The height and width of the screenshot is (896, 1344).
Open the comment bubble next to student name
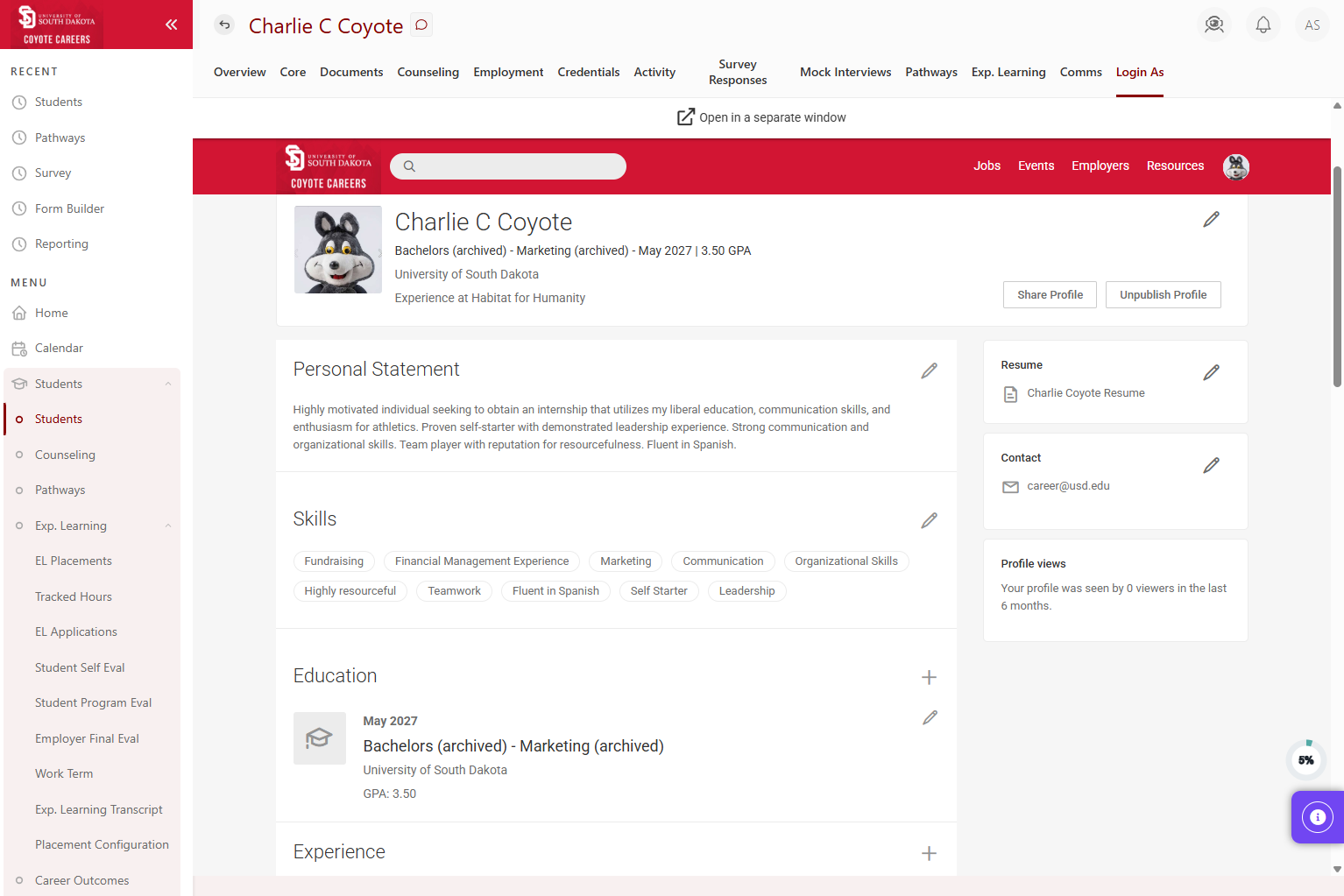[421, 25]
